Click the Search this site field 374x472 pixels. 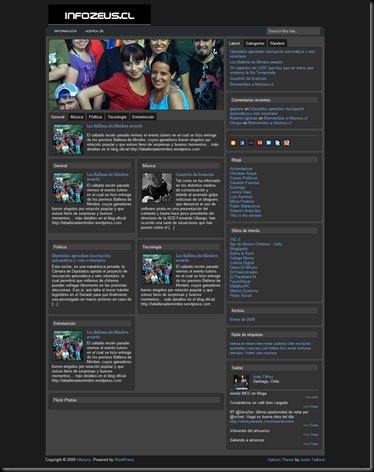tap(293, 31)
